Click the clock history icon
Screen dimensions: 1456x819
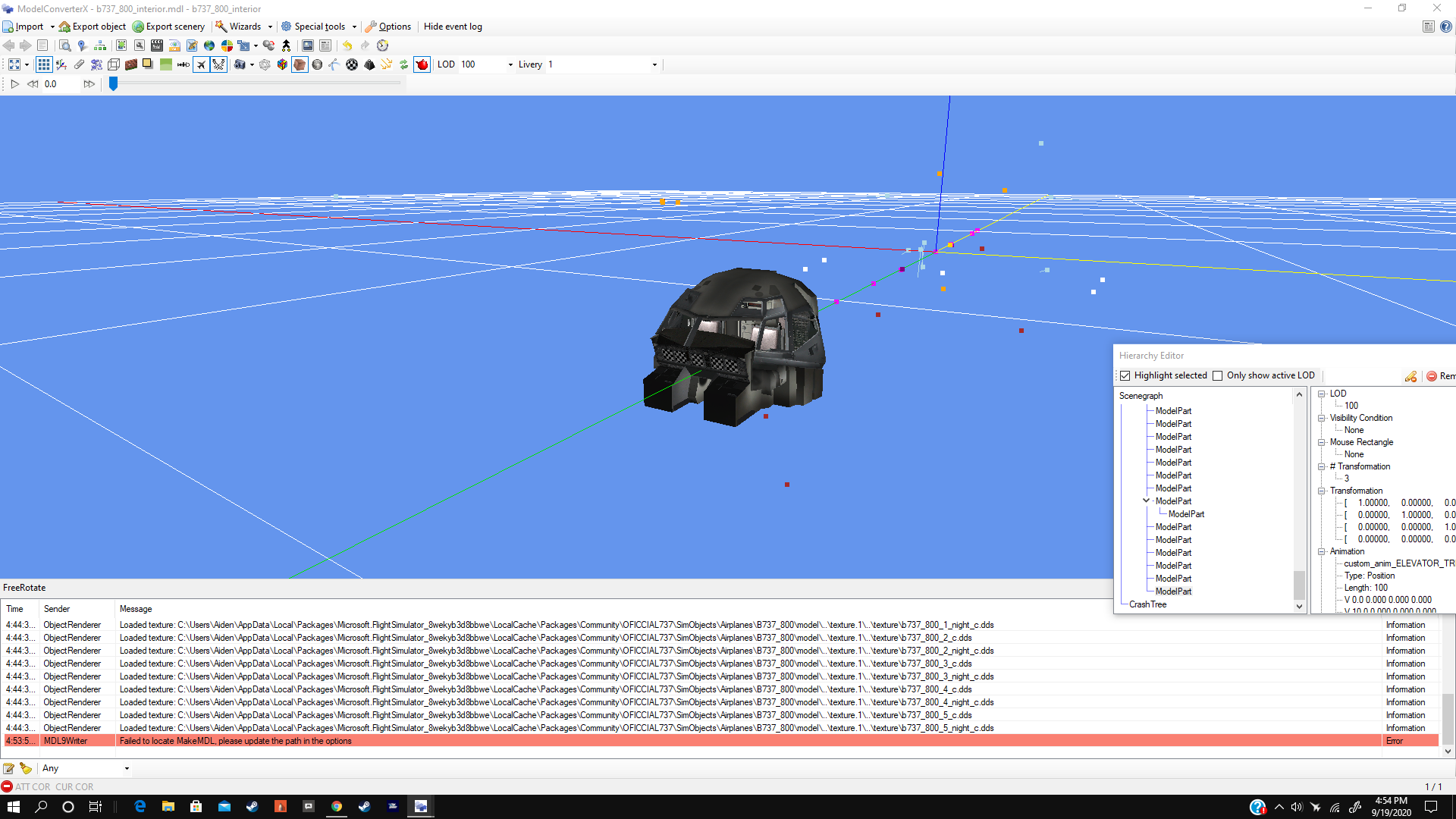pos(383,45)
